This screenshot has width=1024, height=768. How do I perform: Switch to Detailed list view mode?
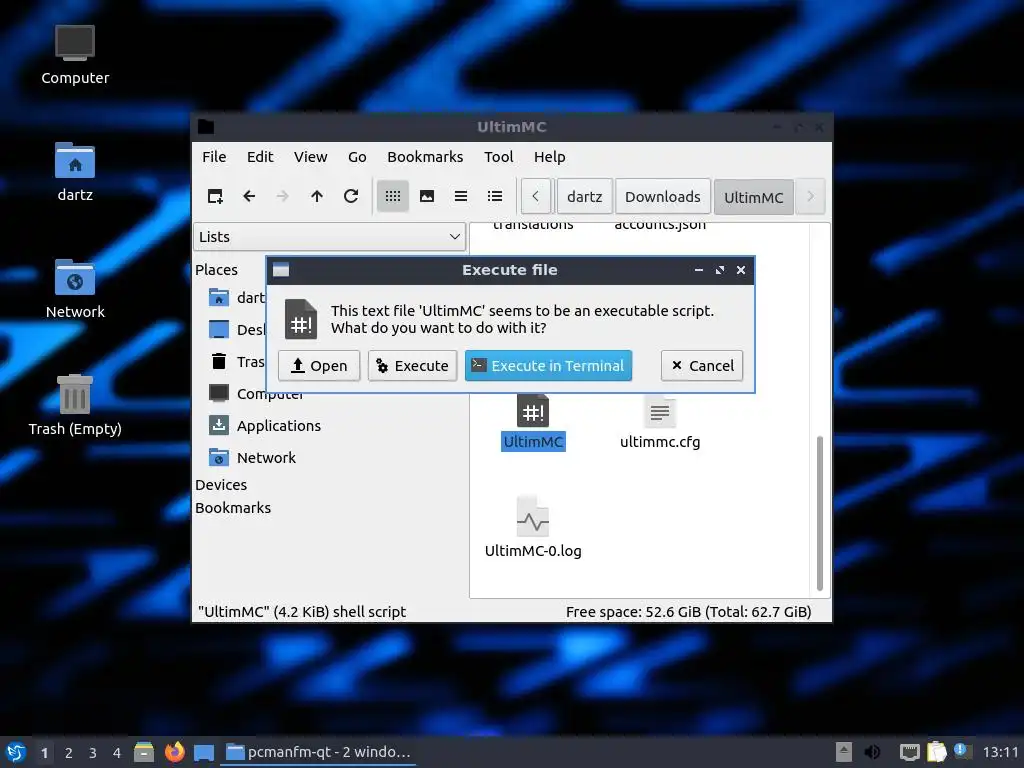[x=495, y=196]
